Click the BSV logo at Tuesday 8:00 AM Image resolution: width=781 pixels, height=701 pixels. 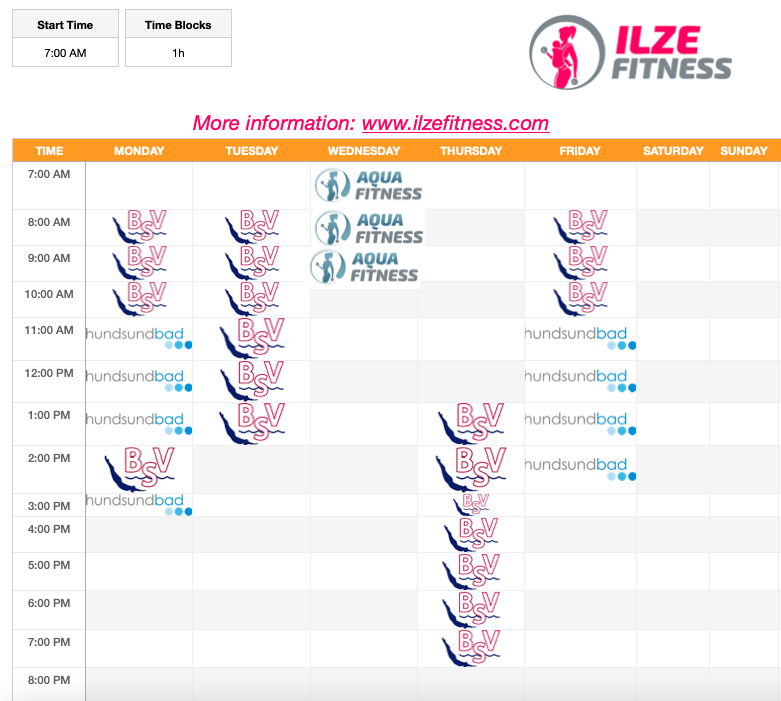pos(252,227)
